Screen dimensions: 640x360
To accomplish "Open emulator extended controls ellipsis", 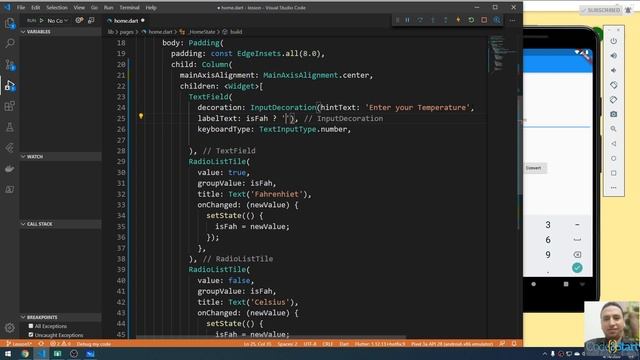I will [x=613, y=188].
